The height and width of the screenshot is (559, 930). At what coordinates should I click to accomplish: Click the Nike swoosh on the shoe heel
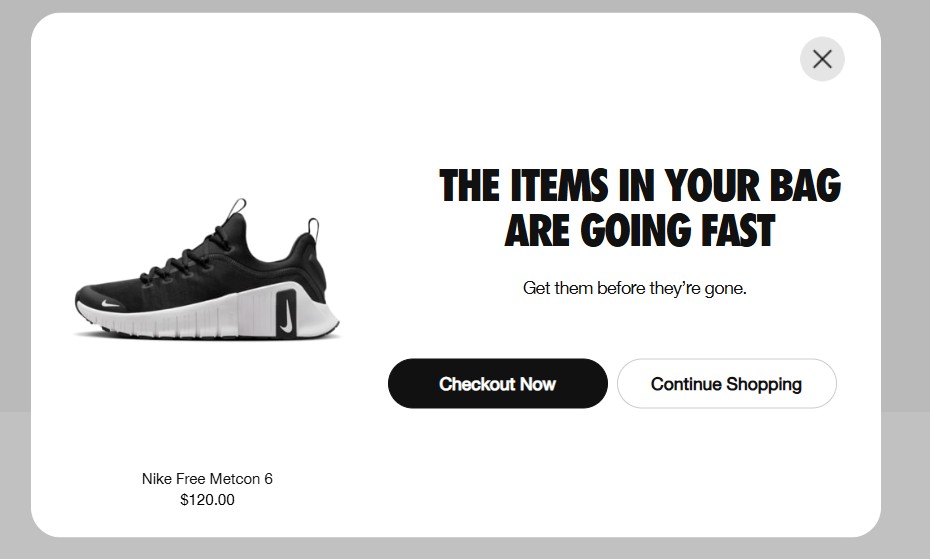tap(287, 312)
